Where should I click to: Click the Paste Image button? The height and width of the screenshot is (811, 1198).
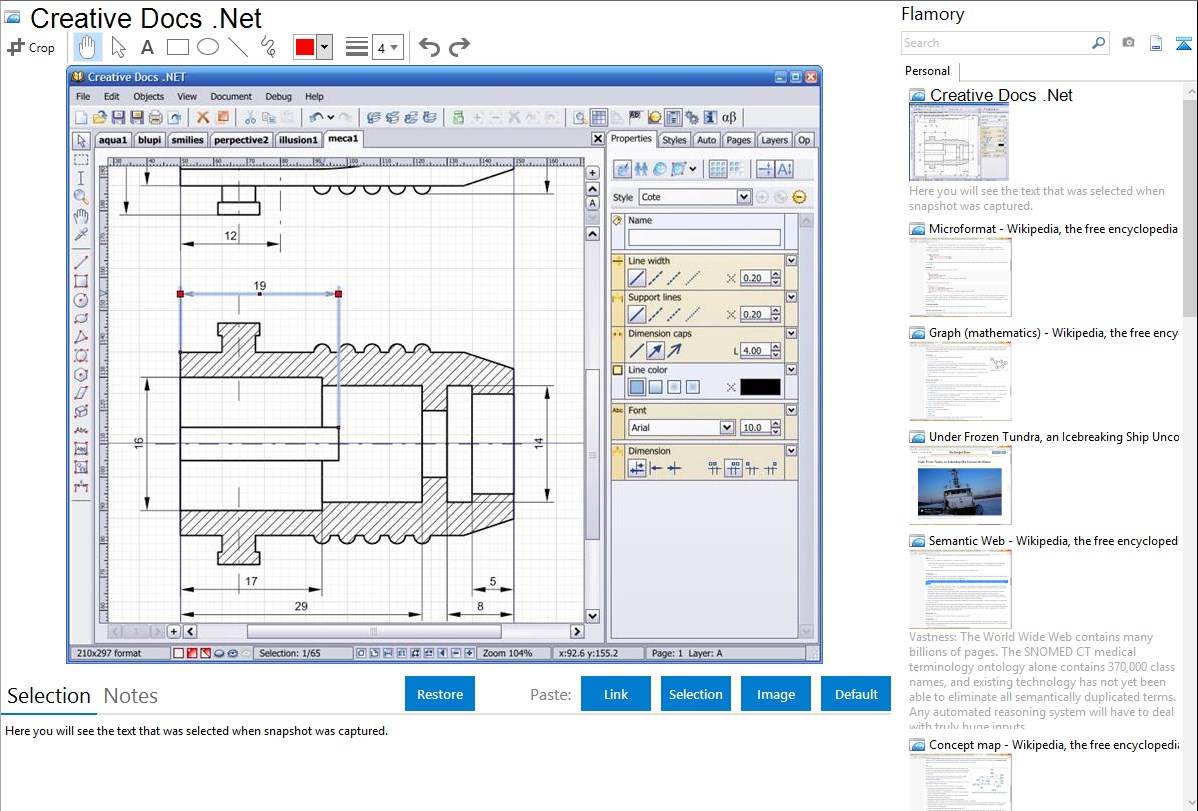[775, 694]
